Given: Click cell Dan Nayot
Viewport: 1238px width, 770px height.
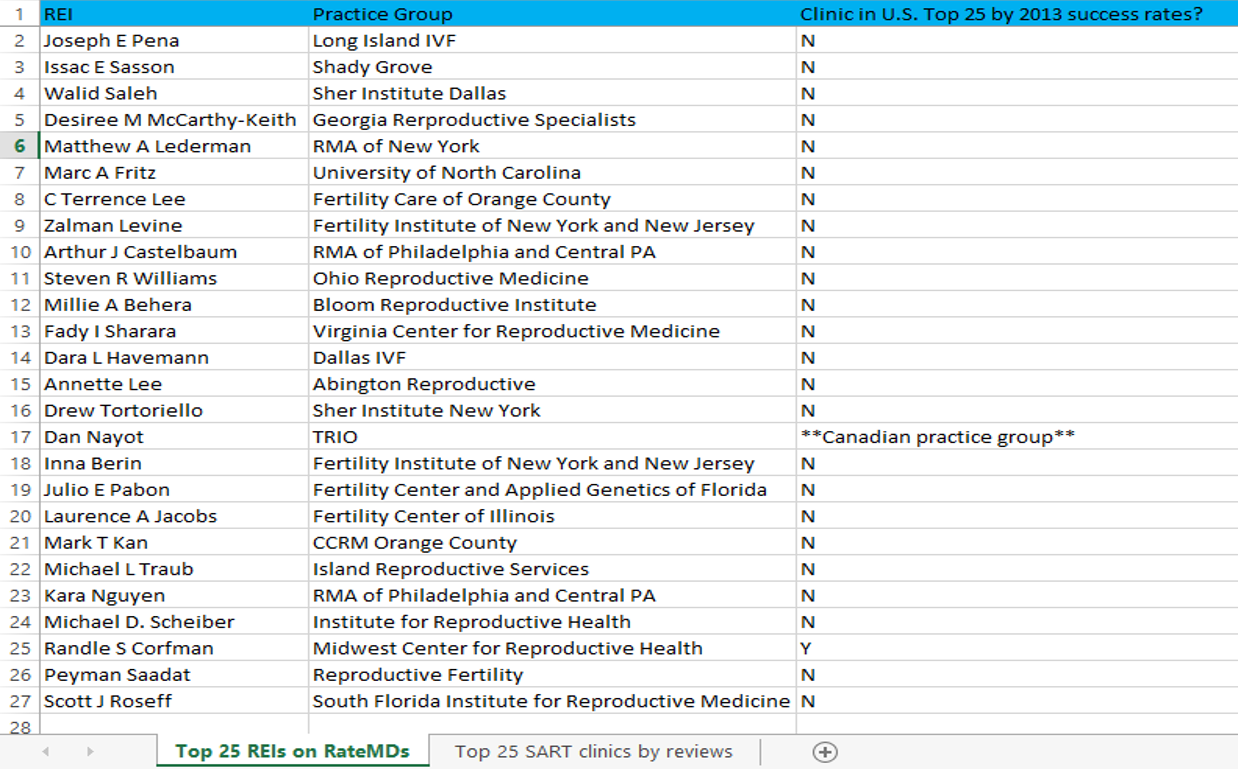Looking at the screenshot, I should [174, 437].
